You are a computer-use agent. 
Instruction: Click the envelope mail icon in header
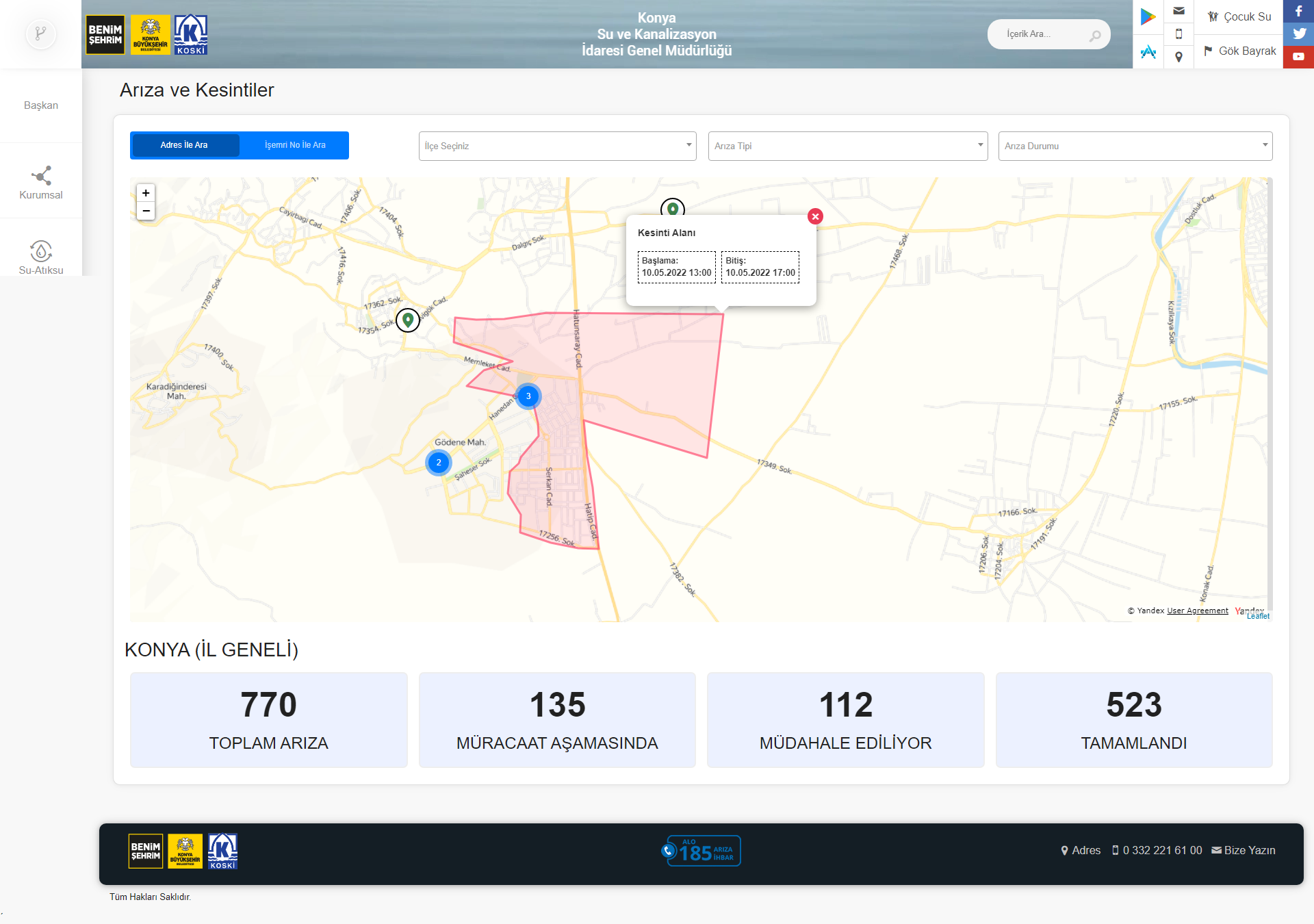point(1178,11)
